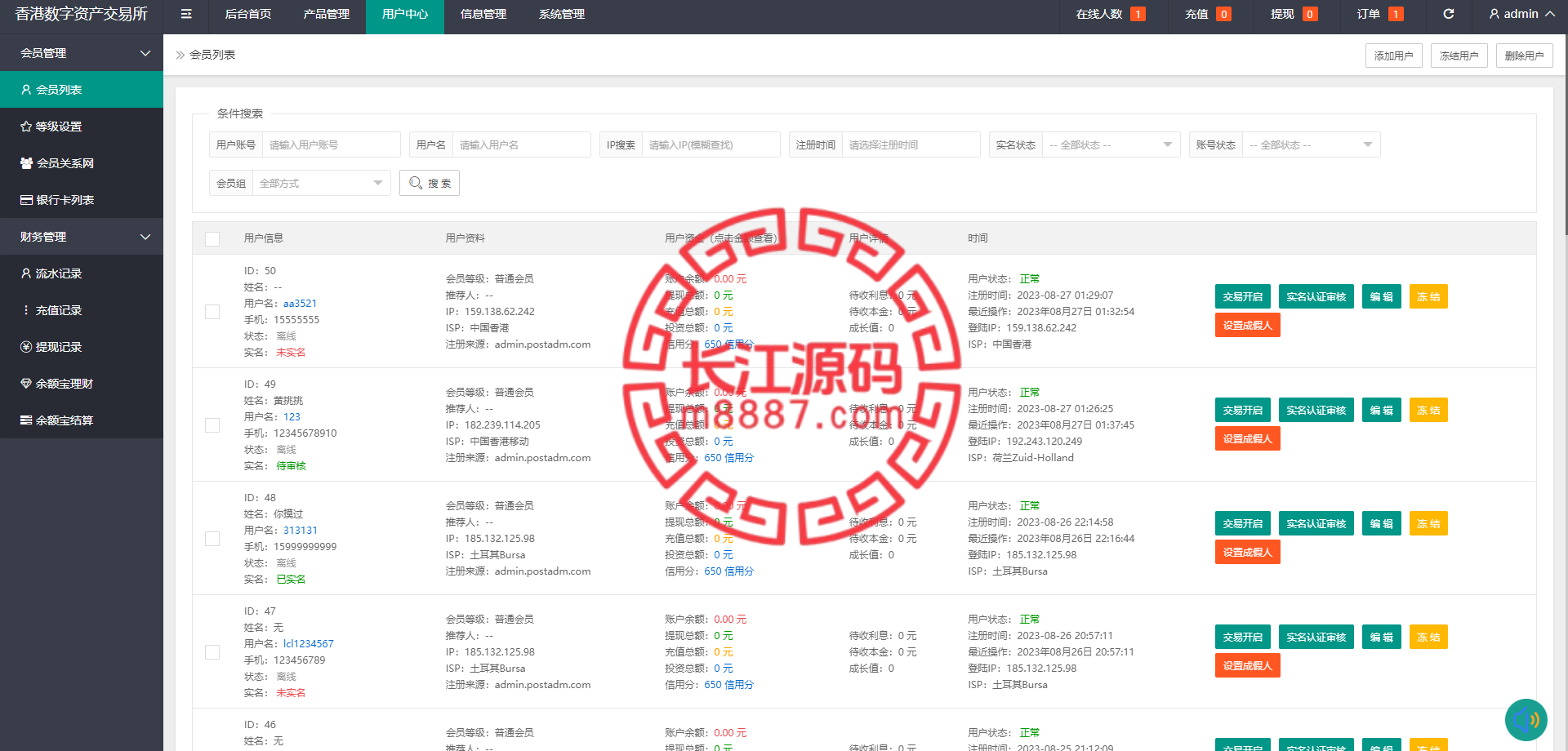
Task: Click the 在线人数 badge count
Action: [1138, 14]
